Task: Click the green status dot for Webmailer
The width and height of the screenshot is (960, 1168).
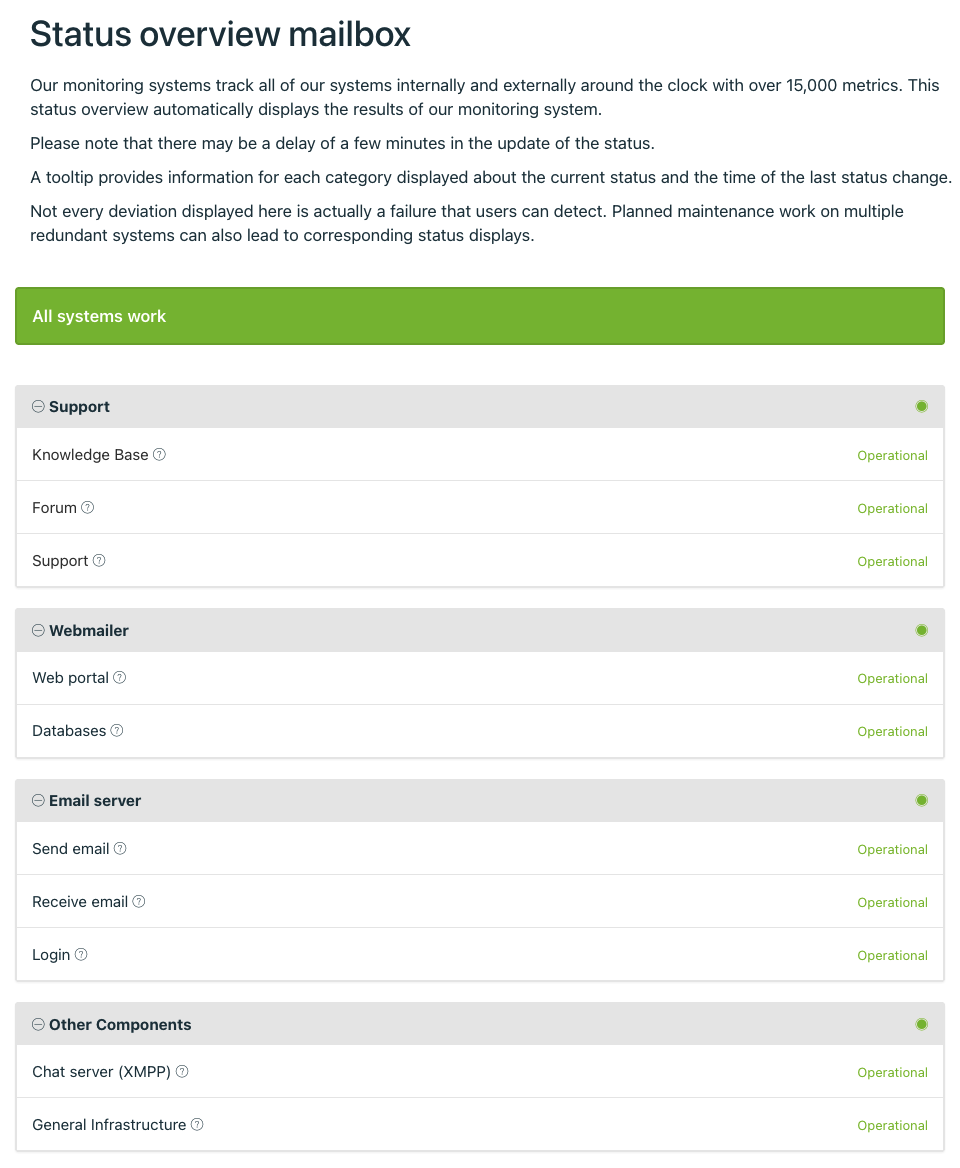Action: (x=922, y=630)
